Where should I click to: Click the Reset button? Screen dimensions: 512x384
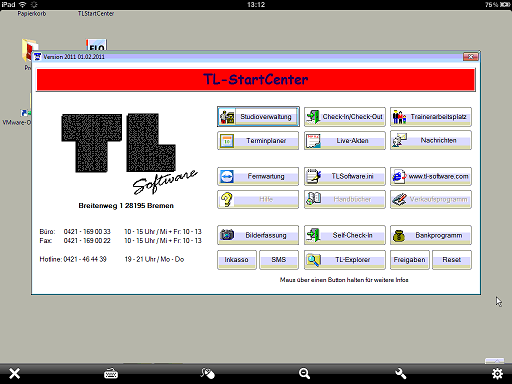click(452, 260)
